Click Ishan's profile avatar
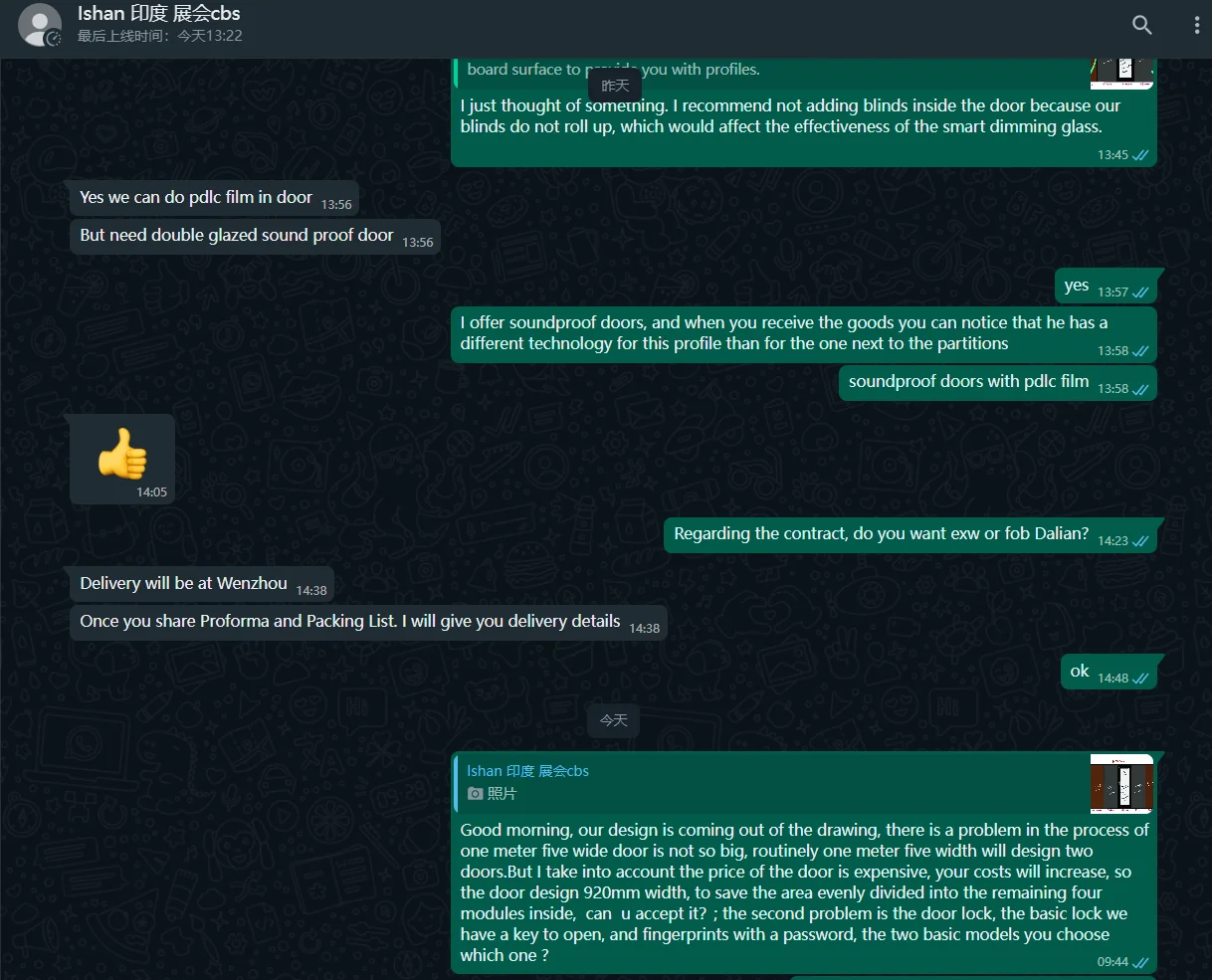This screenshot has width=1212, height=980. coord(40,25)
